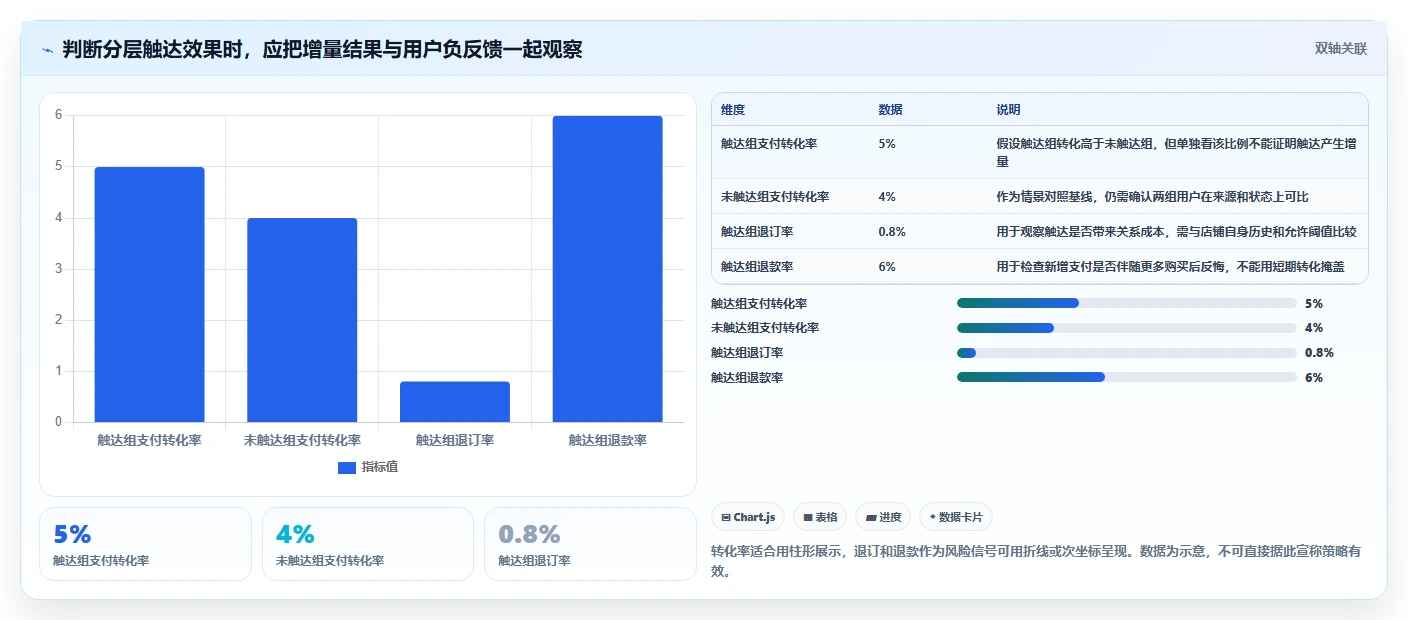The height and width of the screenshot is (620, 1408).
Task: Click the 说明 column header
Action: [1008, 110]
